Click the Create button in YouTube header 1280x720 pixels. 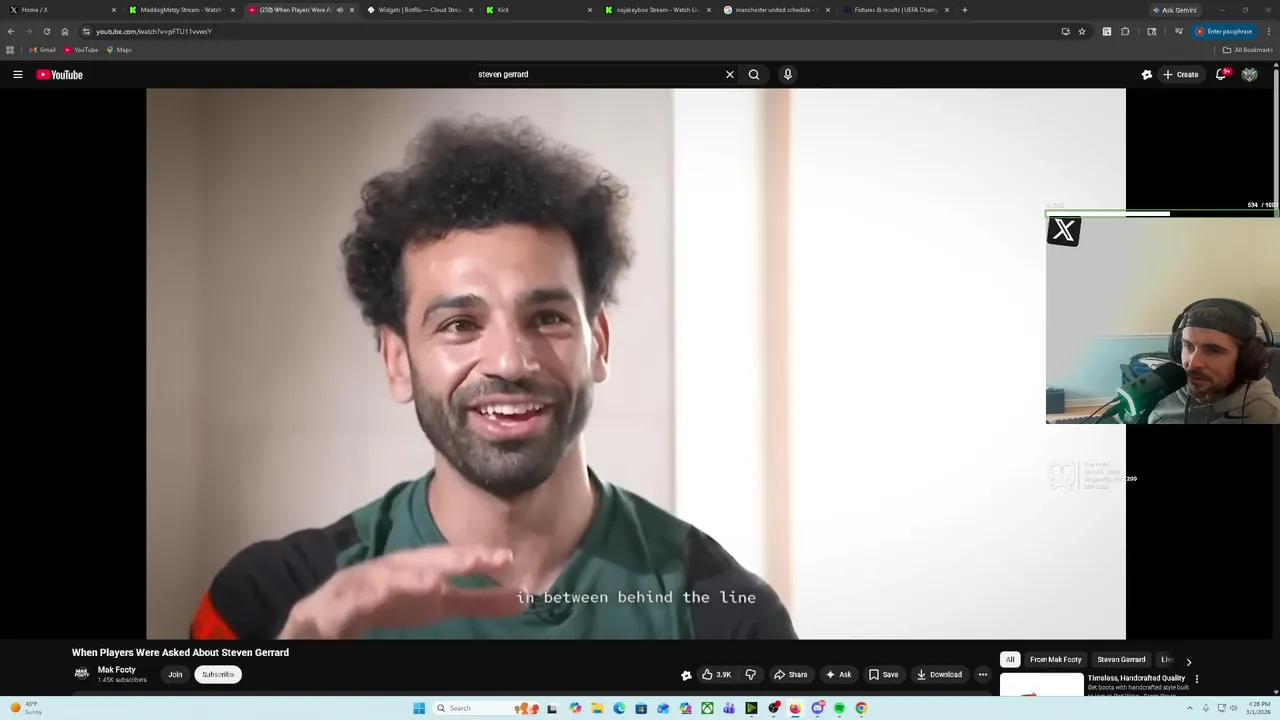(x=1180, y=74)
